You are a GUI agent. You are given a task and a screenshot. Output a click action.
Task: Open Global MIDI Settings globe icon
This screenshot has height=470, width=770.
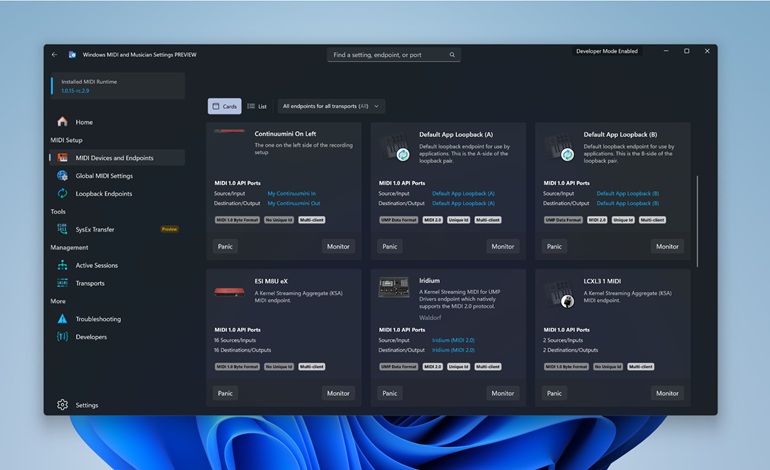click(x=62, y=175)
